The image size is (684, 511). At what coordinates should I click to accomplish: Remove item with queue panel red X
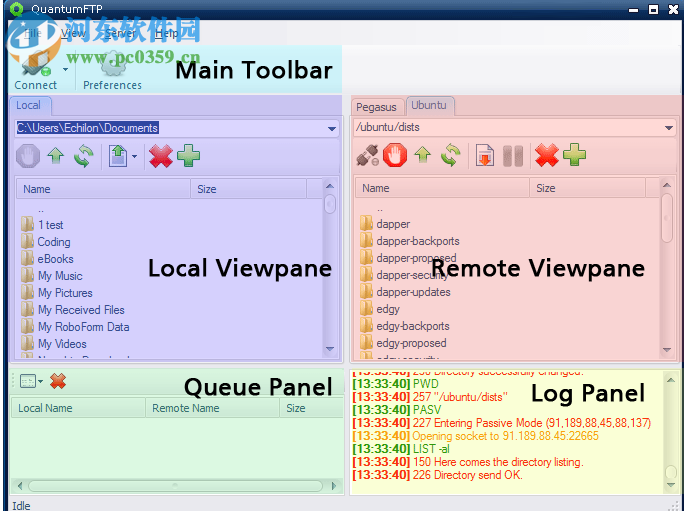pos(58,381)
